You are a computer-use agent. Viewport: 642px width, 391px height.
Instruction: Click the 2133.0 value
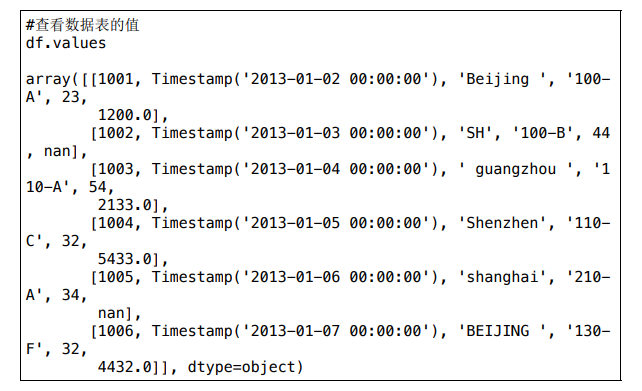[125, 205]
